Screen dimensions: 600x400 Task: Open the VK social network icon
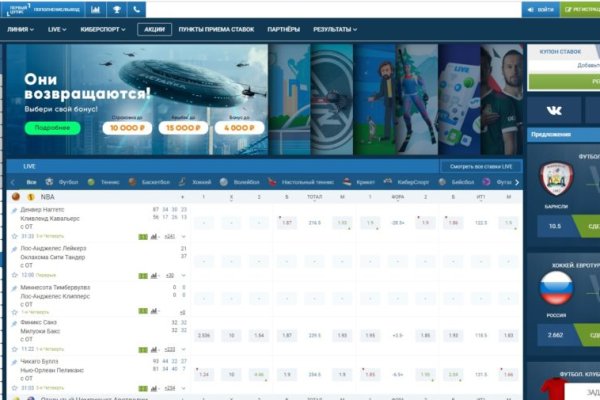click(x=553, y=110)
